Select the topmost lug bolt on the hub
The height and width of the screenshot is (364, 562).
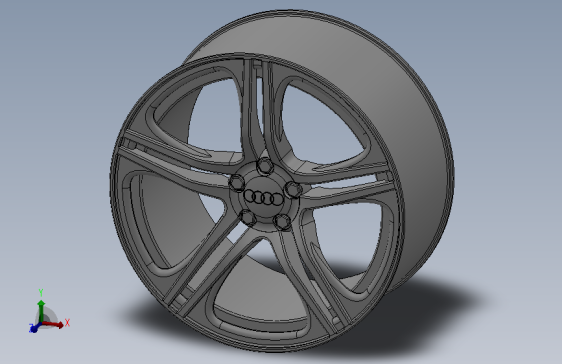pos(265,166)
